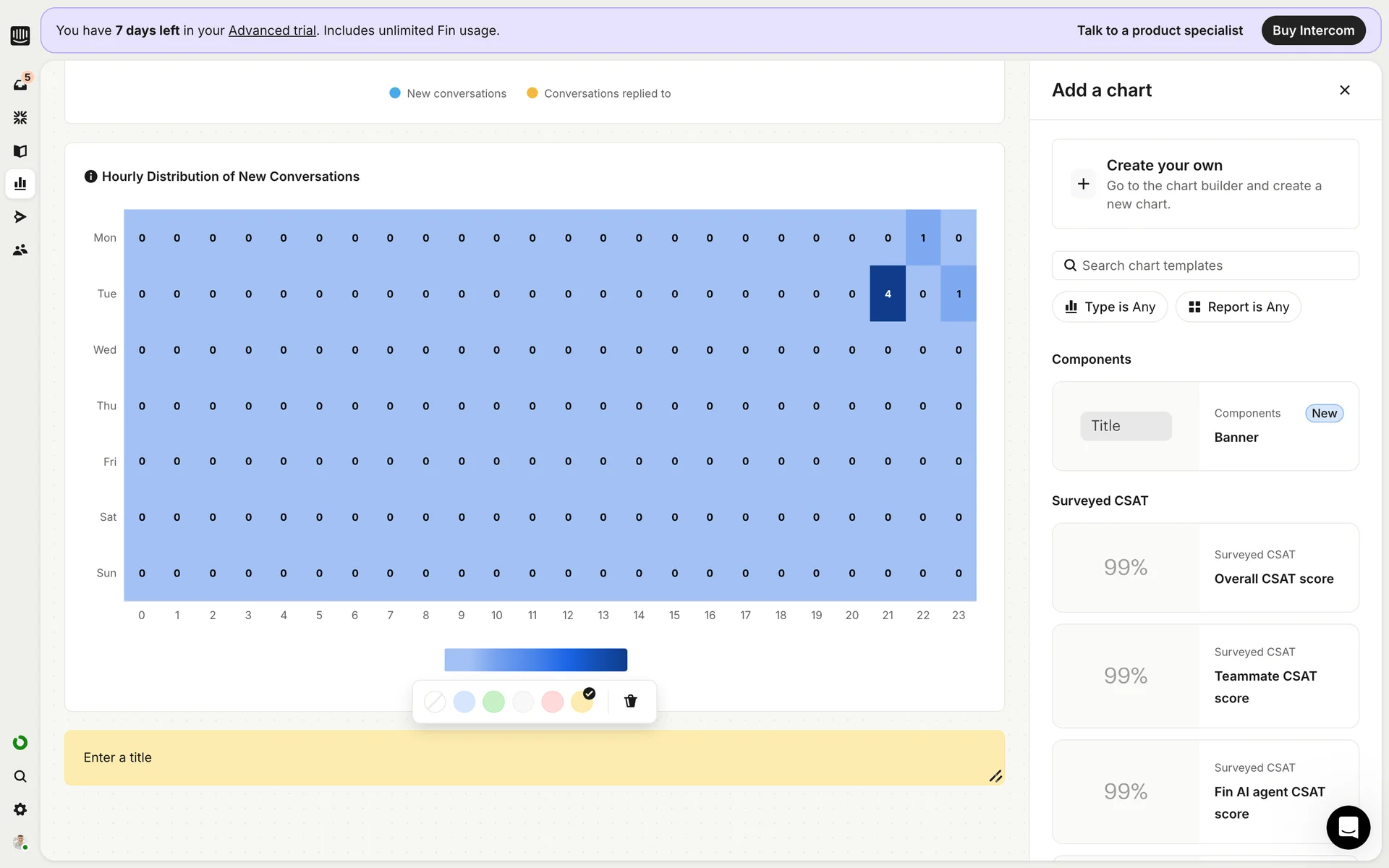Pick the green banner color swatch

[493, 702]
